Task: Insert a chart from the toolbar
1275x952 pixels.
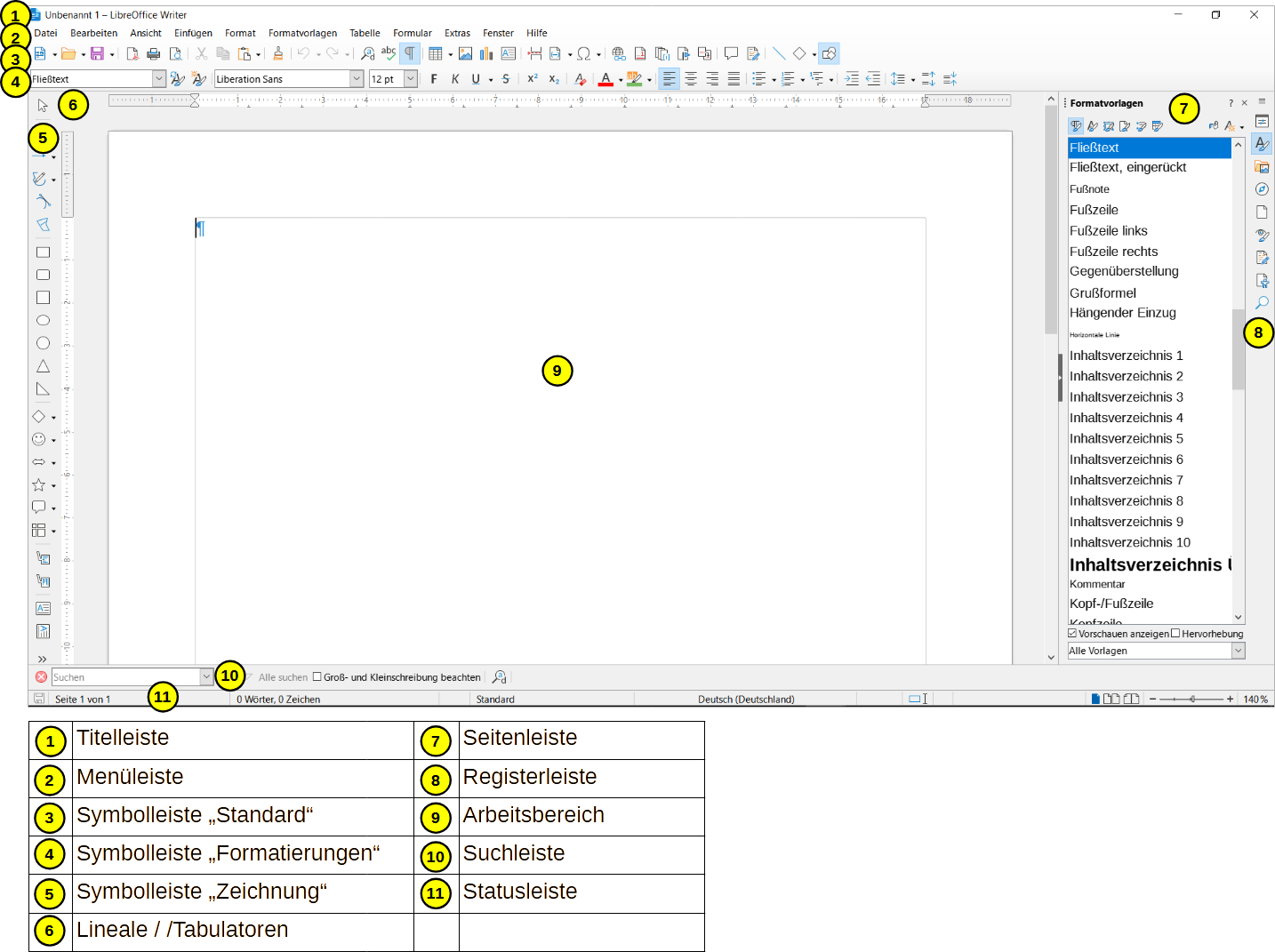Action: (x=486, y=54)
